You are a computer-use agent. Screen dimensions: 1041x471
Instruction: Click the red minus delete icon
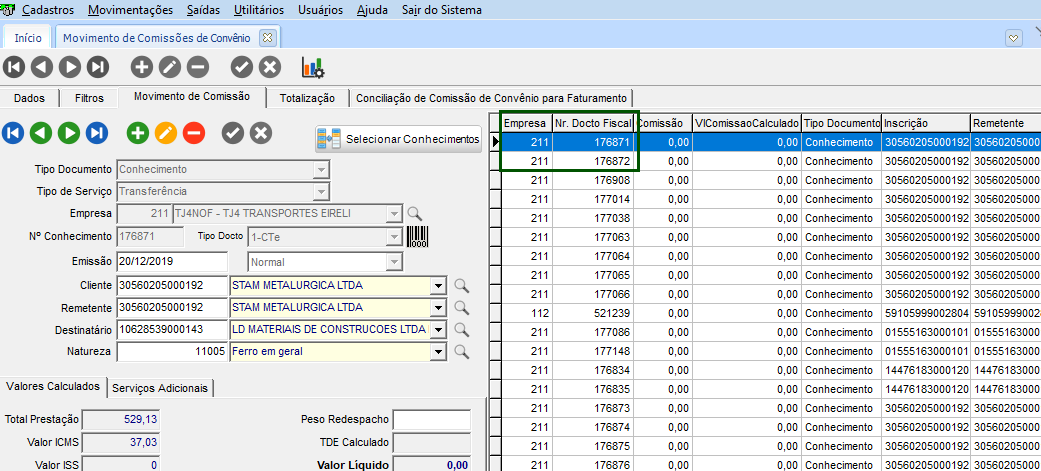pos(194,133)
